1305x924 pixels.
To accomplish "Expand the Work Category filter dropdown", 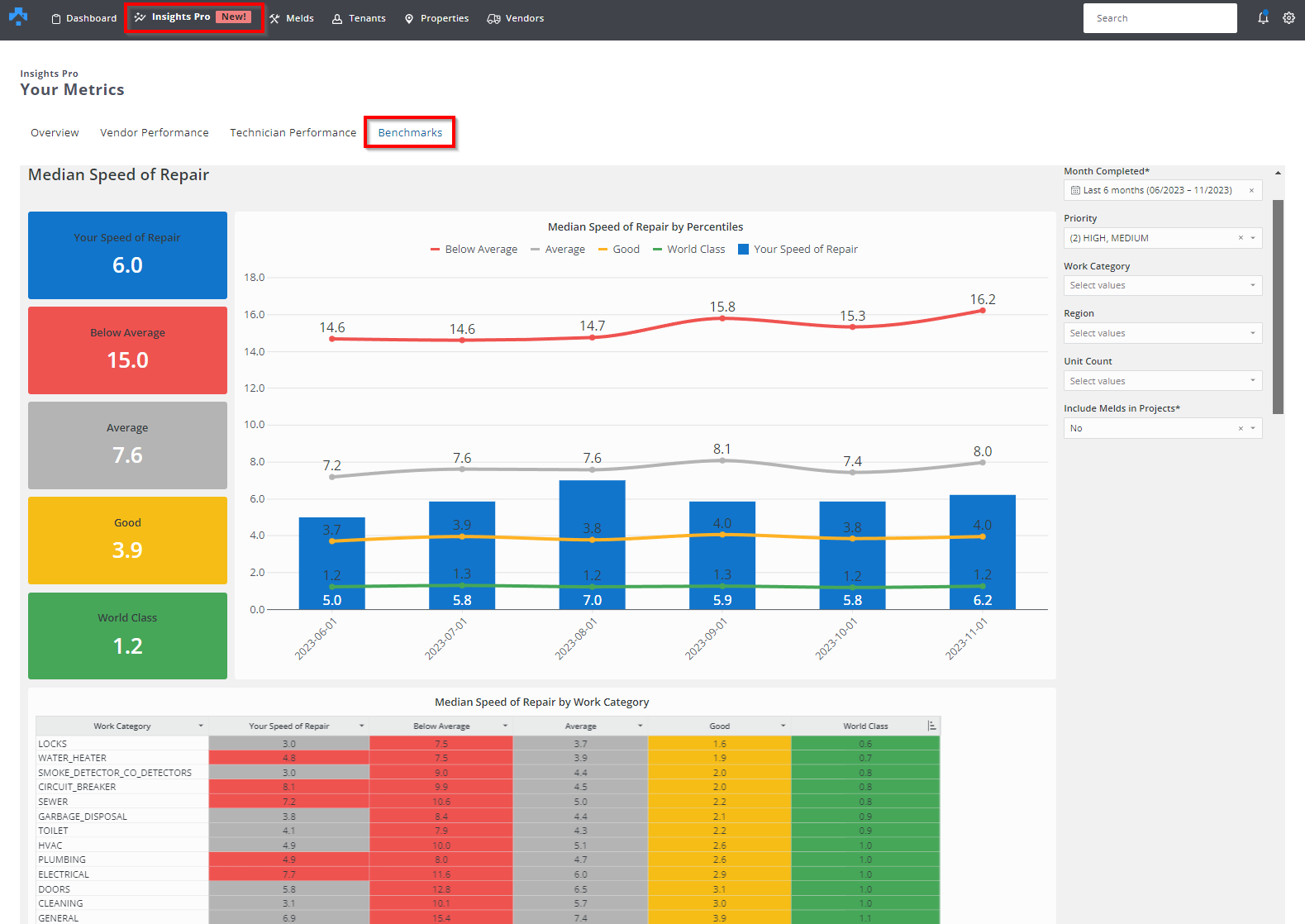I will 1252,285.
